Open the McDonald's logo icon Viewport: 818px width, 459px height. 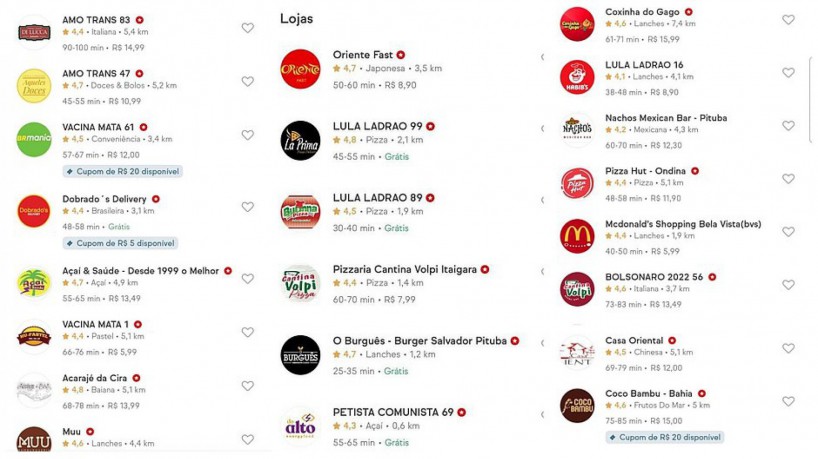click(x=577, y=236)
